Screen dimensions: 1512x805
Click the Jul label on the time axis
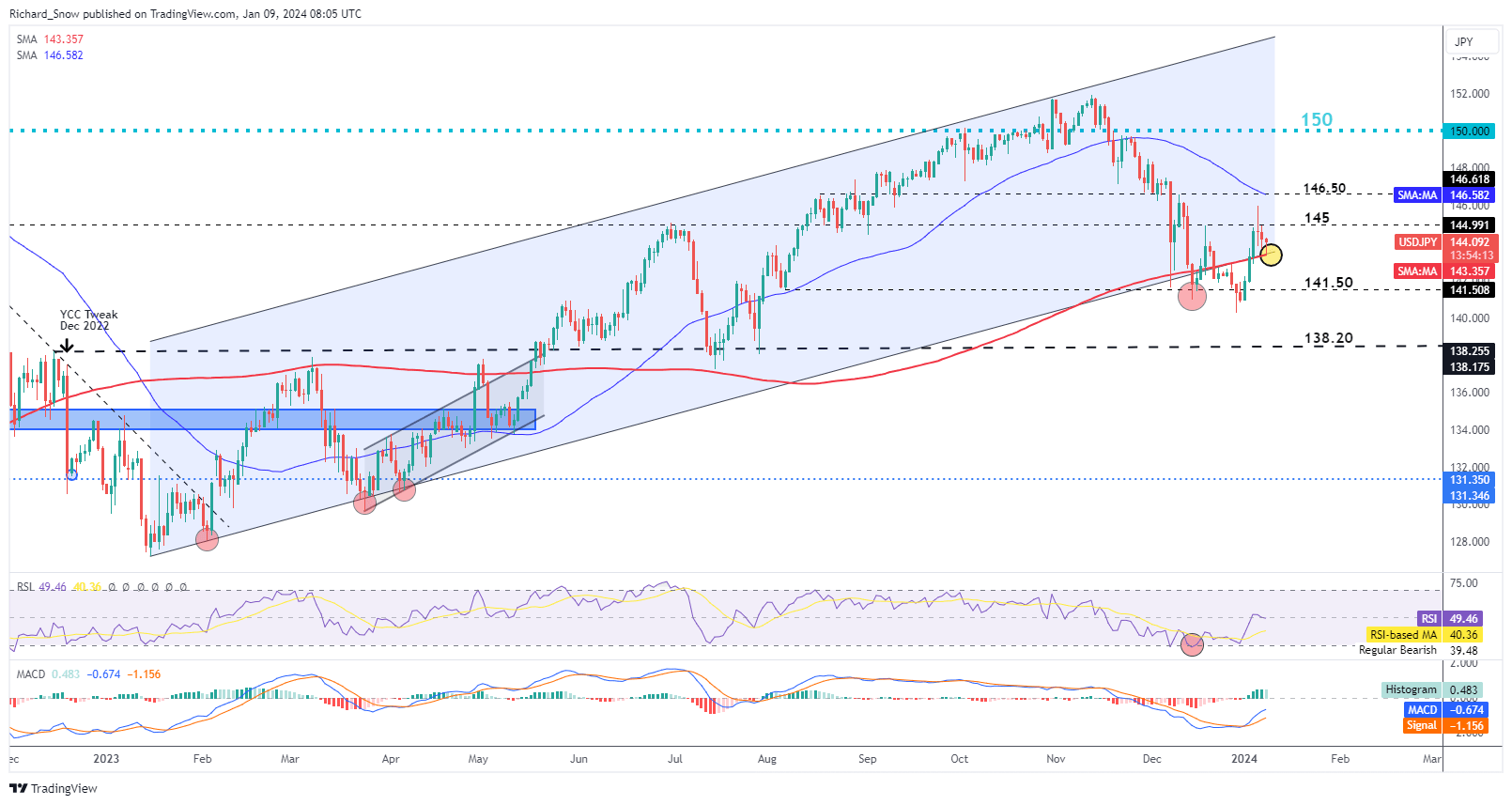point(675,759)
